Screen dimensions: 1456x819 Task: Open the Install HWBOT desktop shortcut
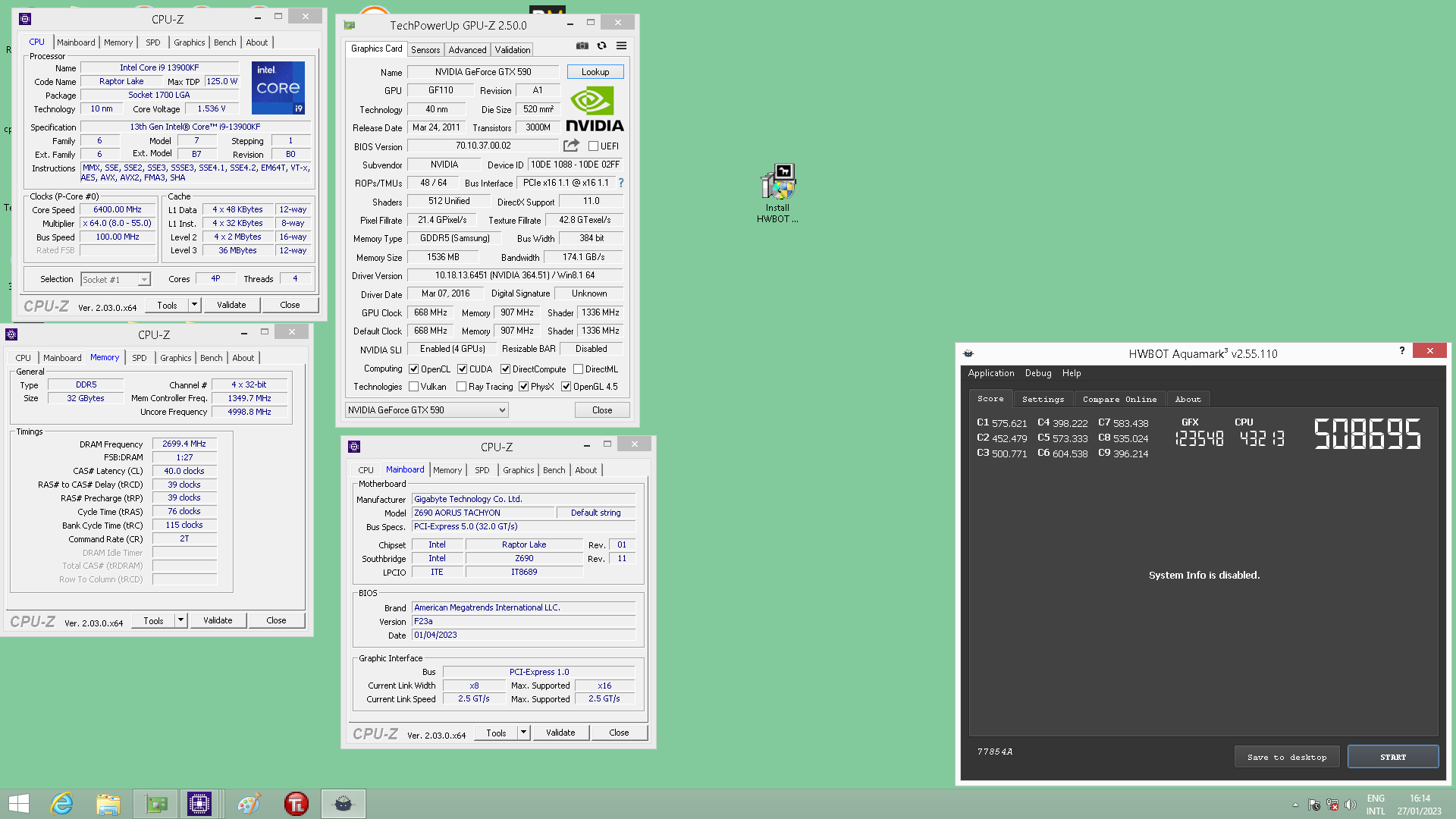(777, 194)
